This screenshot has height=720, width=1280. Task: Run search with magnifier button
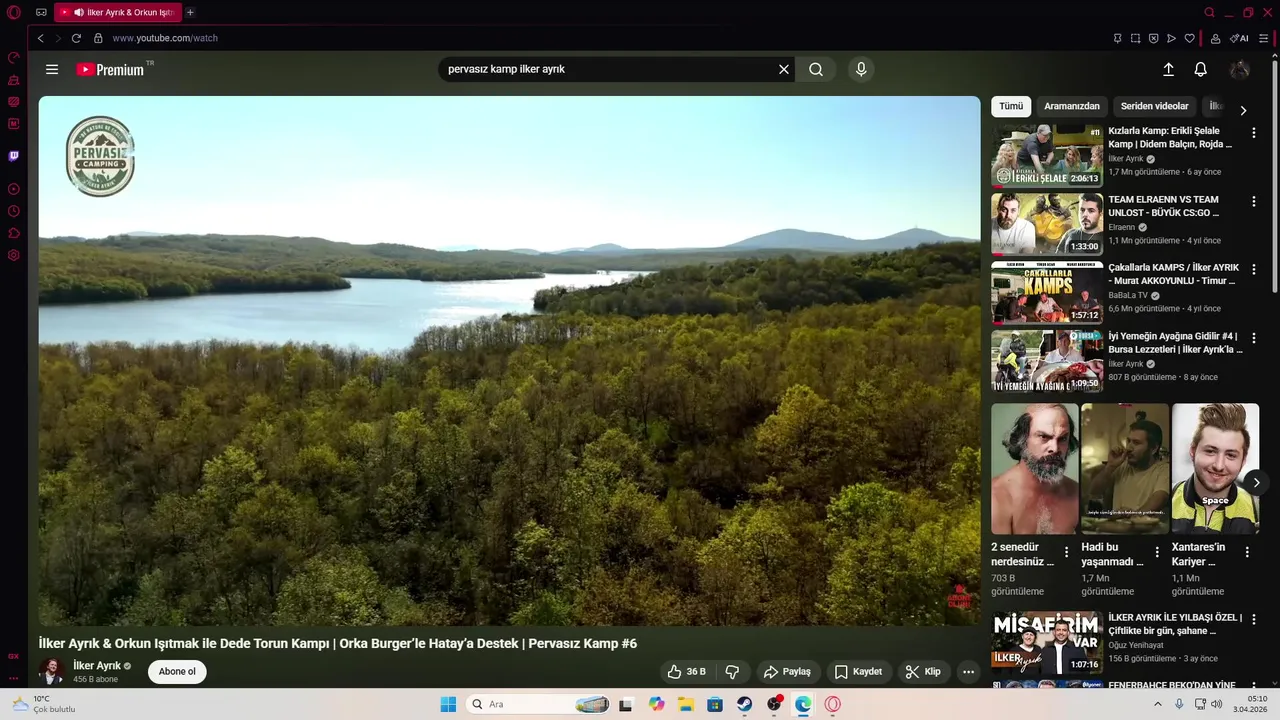(816, 69)
